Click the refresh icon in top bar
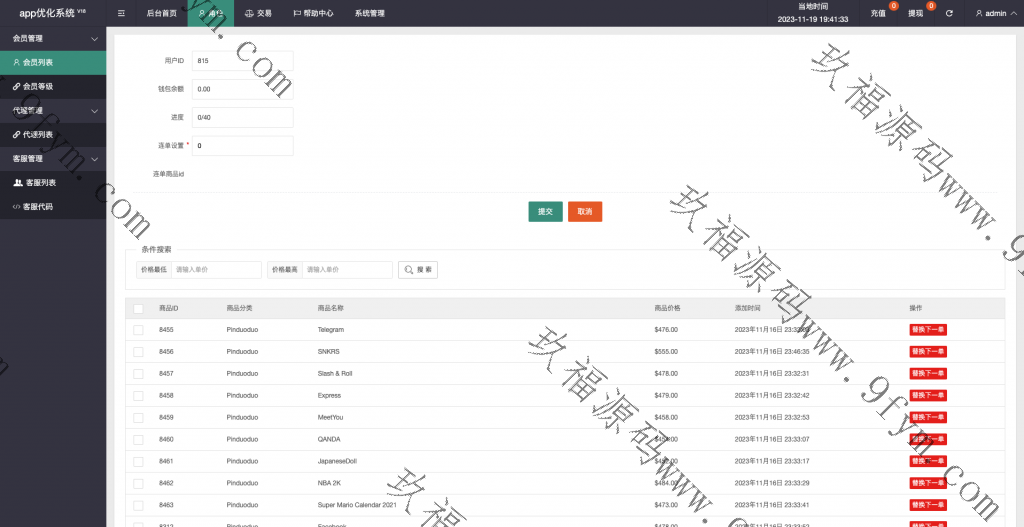 (x=949, y=14)
